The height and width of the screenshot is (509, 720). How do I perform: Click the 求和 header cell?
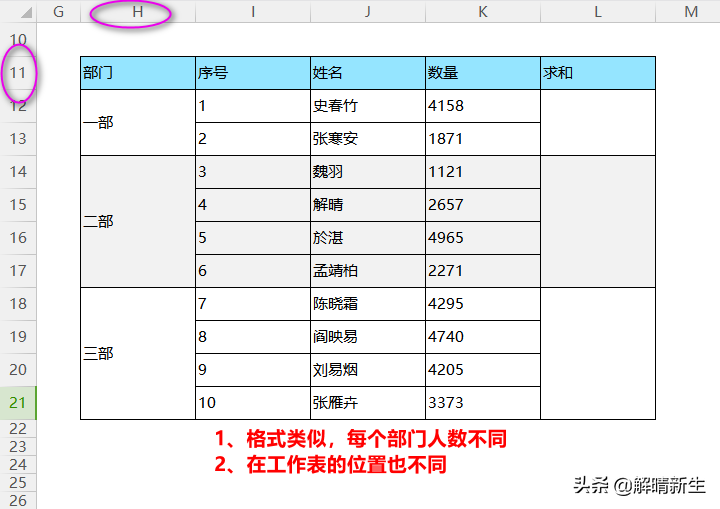point(598,73)
